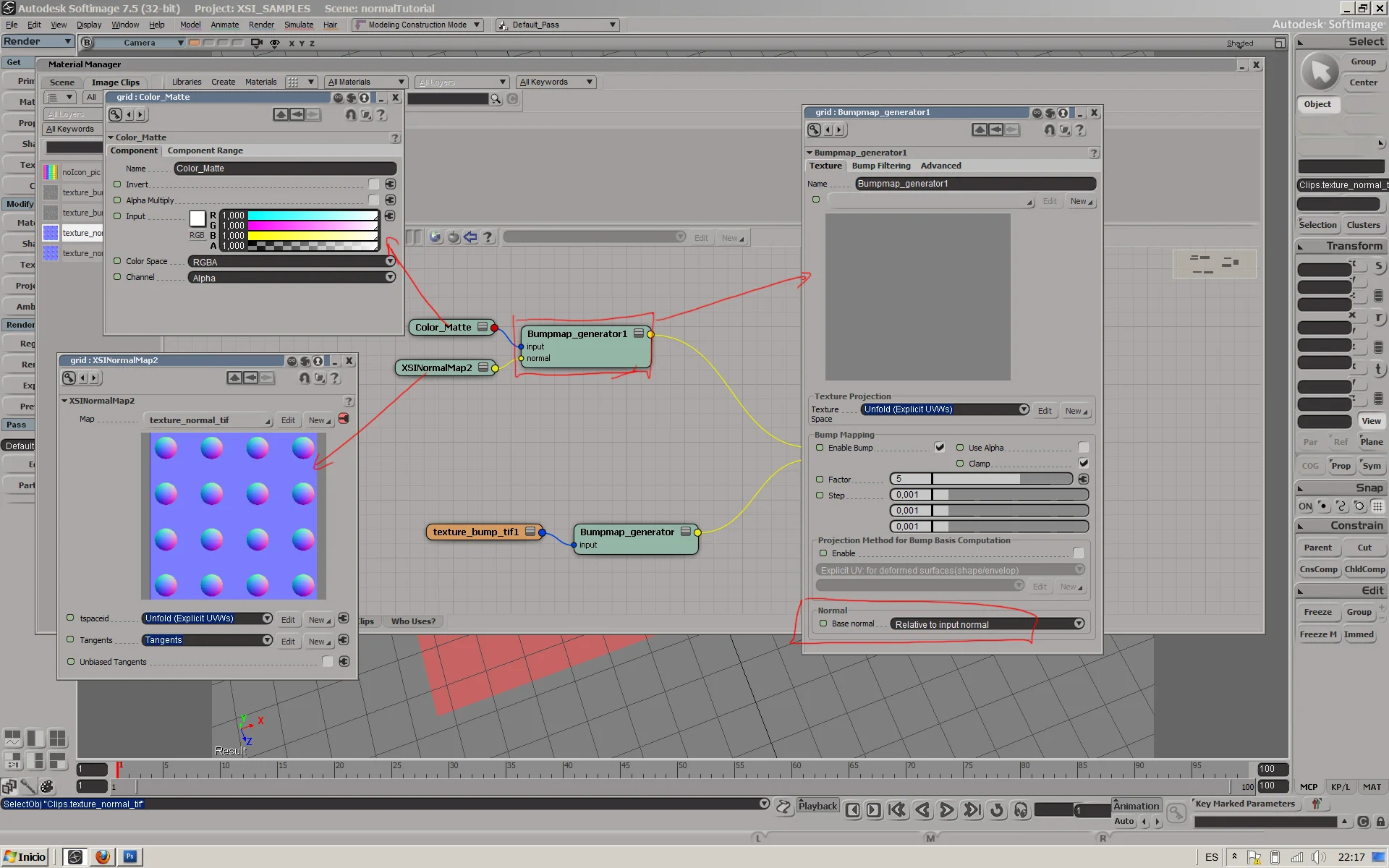
Task: Click the help icon in render tree toolbar
Action: coord(488,237)
